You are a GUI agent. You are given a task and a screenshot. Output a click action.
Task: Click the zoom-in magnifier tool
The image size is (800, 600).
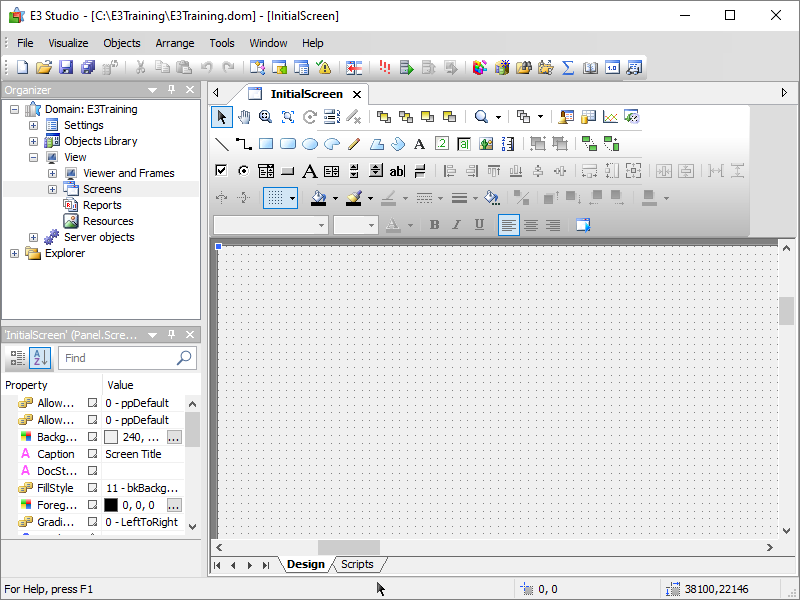tap(265, 117)
